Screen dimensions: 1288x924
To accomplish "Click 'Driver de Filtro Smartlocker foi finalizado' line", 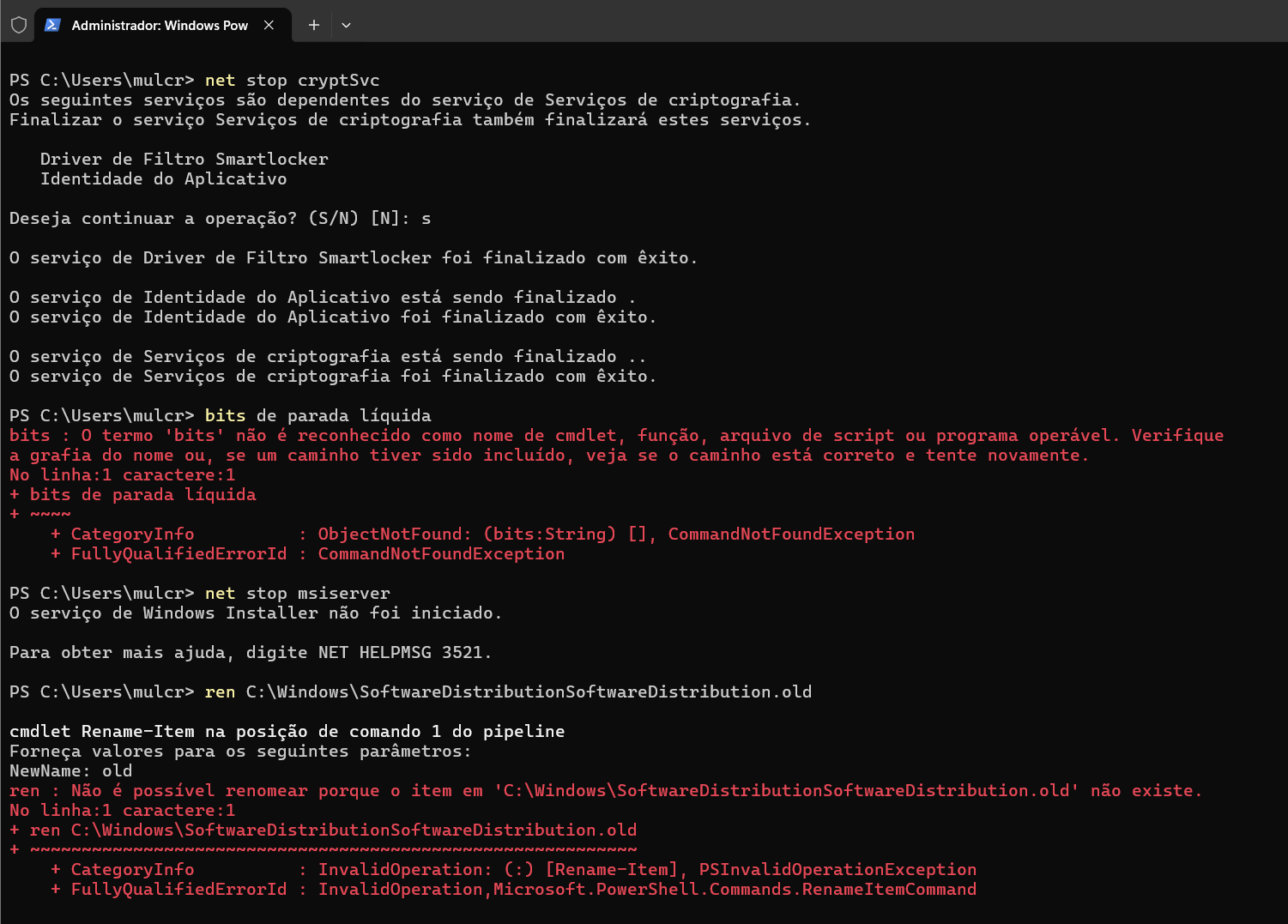I will click(354, 257).
